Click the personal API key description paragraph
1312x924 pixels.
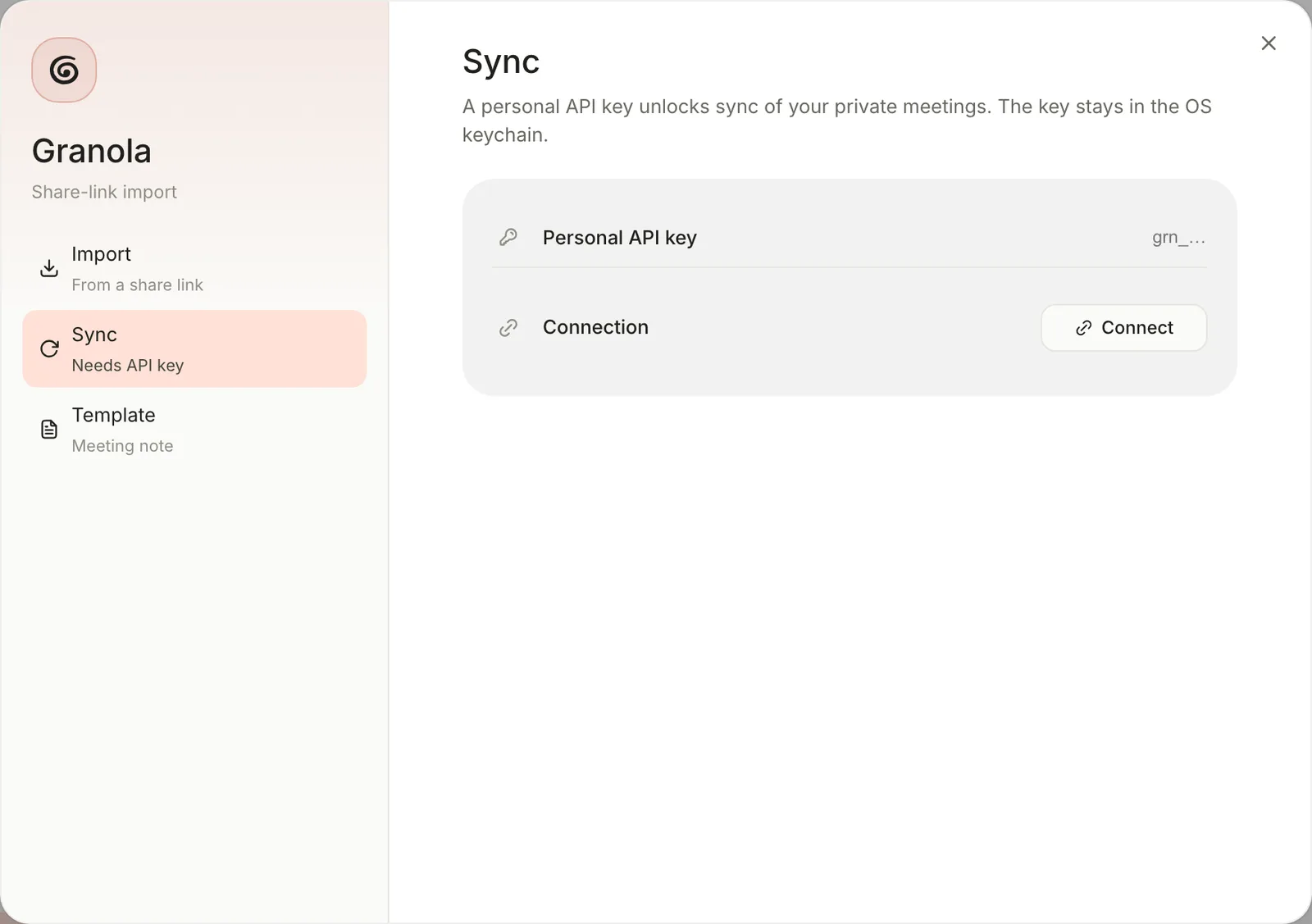[836, 121]
